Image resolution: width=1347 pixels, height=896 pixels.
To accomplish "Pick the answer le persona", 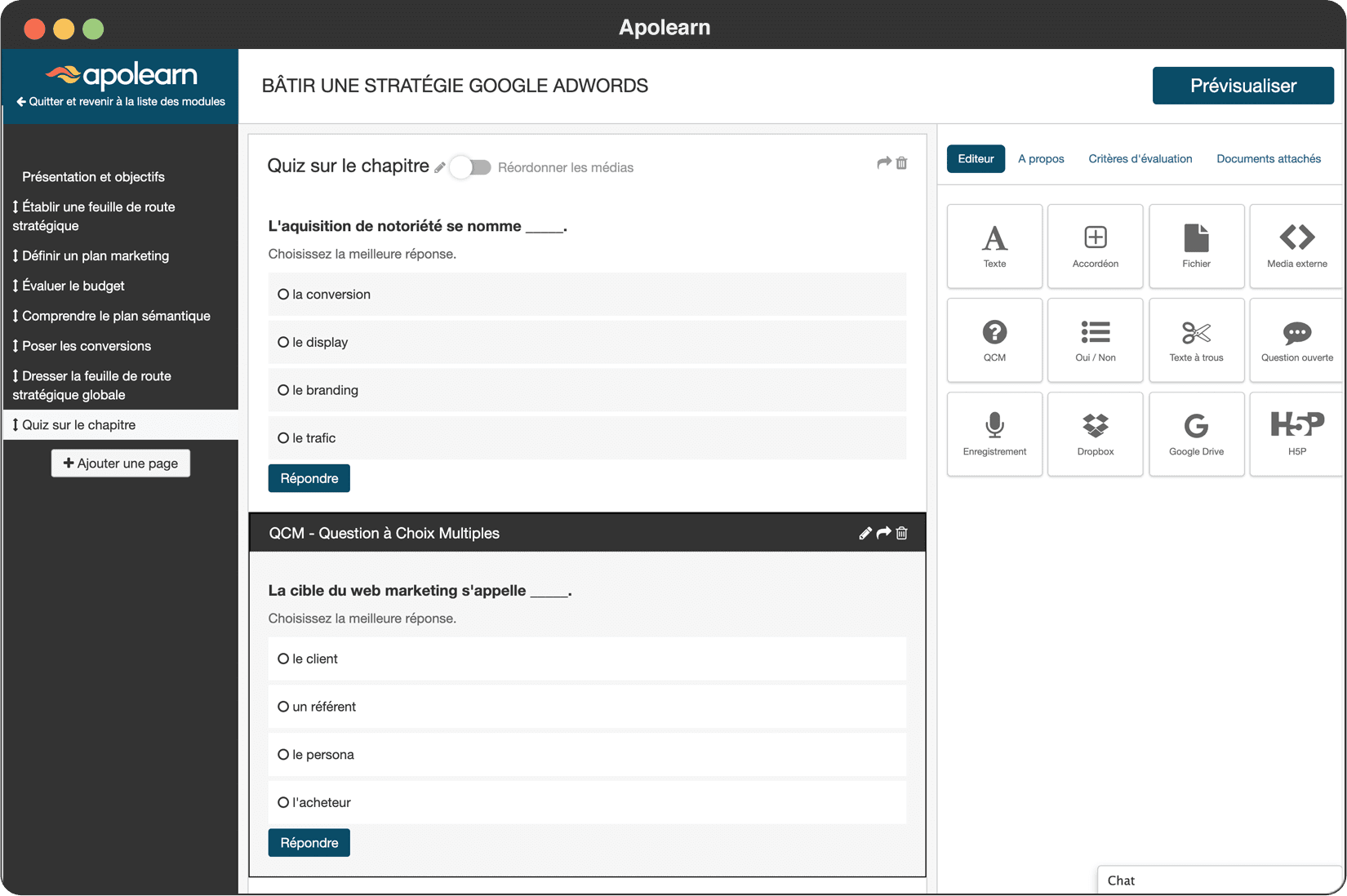I will [587, 755].
